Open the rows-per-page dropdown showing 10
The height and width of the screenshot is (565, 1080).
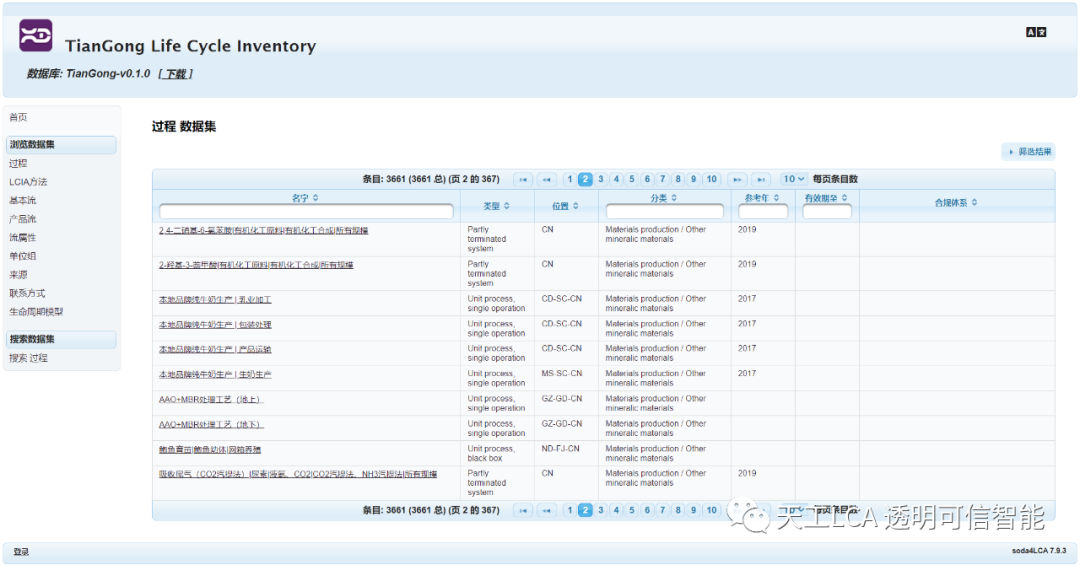(793, 179)
